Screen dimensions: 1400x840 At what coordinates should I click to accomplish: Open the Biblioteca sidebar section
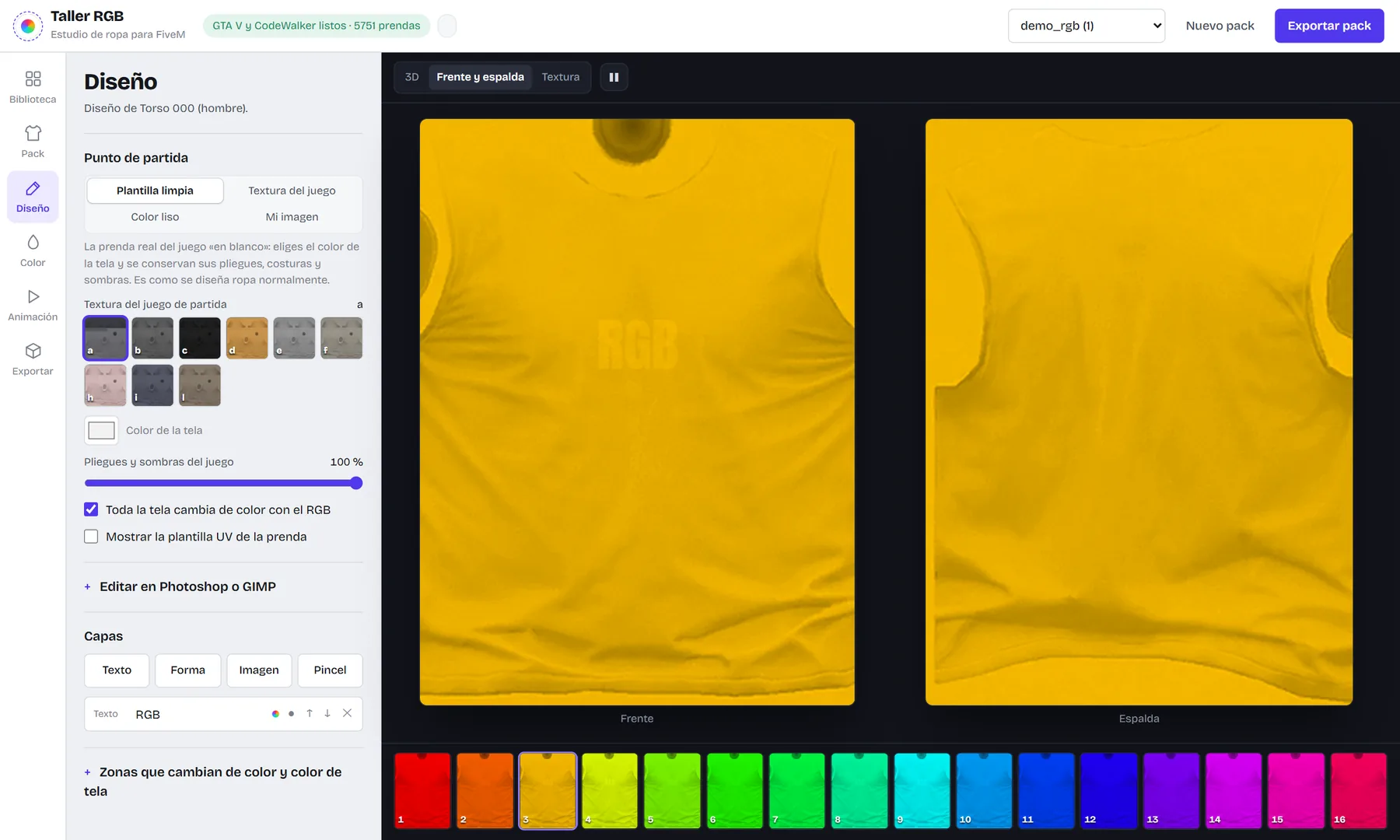(x=33, y=87)
